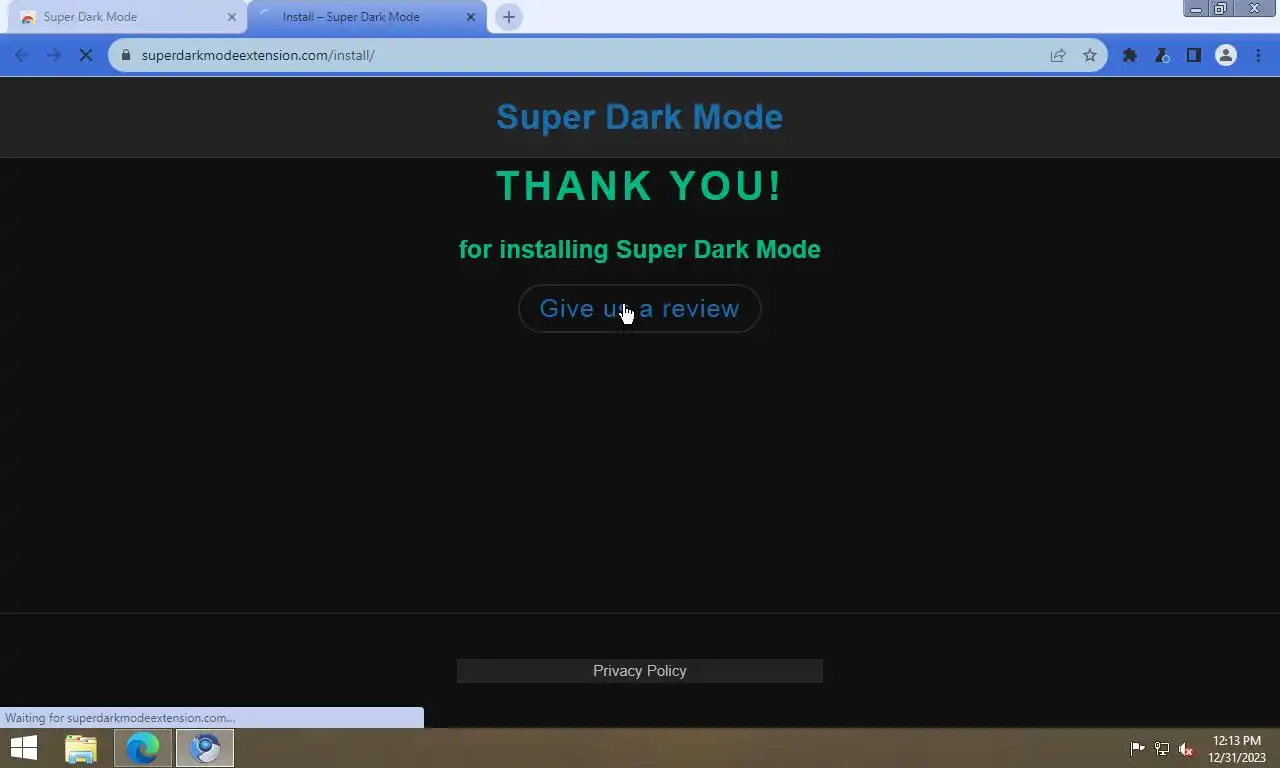Open the Extensions puzzle menu
This screenshot has height=768, width=1280.
click(x=1130, y=55)
